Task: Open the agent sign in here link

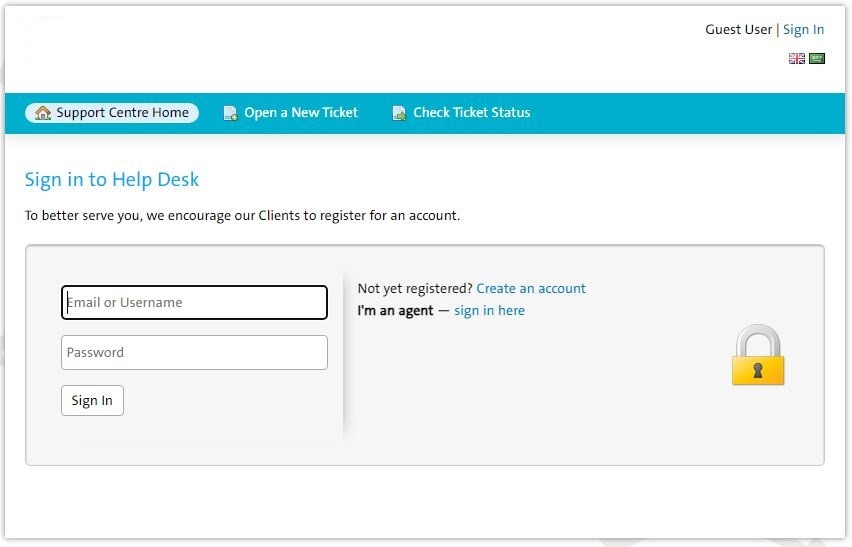Action: pos(490,311)
